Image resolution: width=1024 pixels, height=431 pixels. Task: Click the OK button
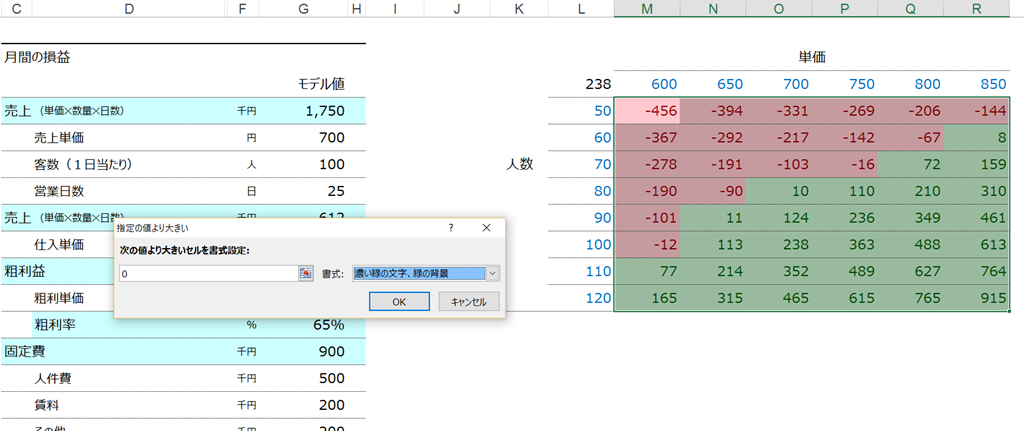point(399,302)
